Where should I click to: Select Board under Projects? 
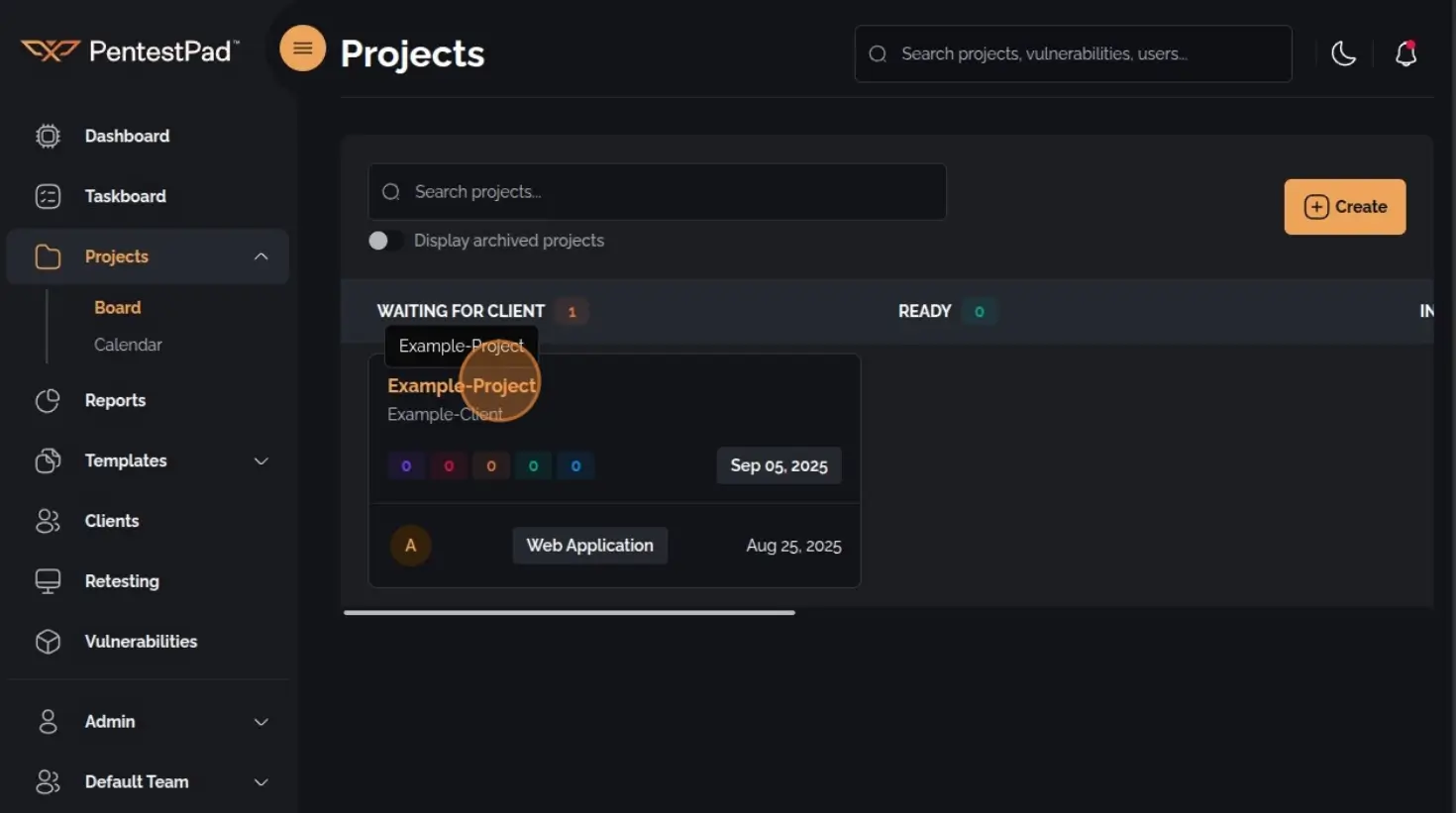point(117,307)
